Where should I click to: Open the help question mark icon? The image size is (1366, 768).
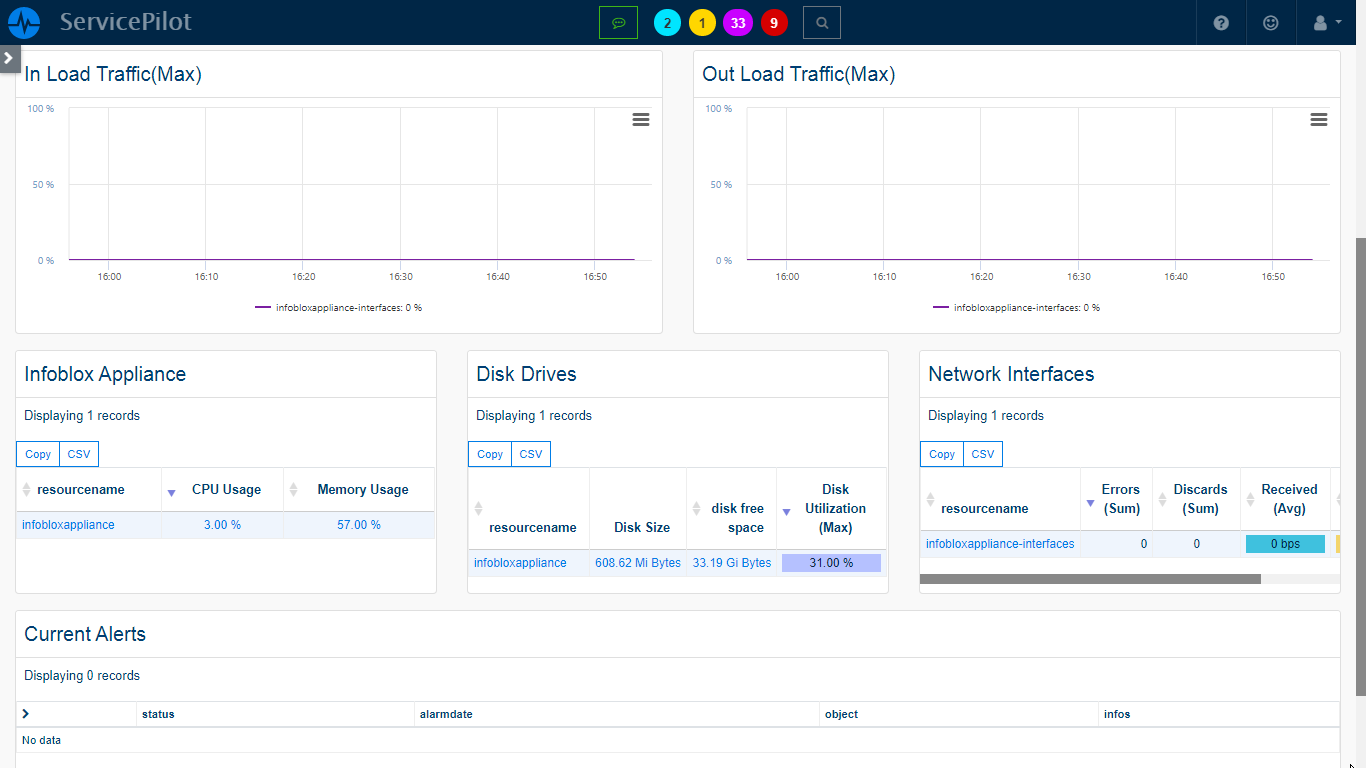pos(1220,22)
